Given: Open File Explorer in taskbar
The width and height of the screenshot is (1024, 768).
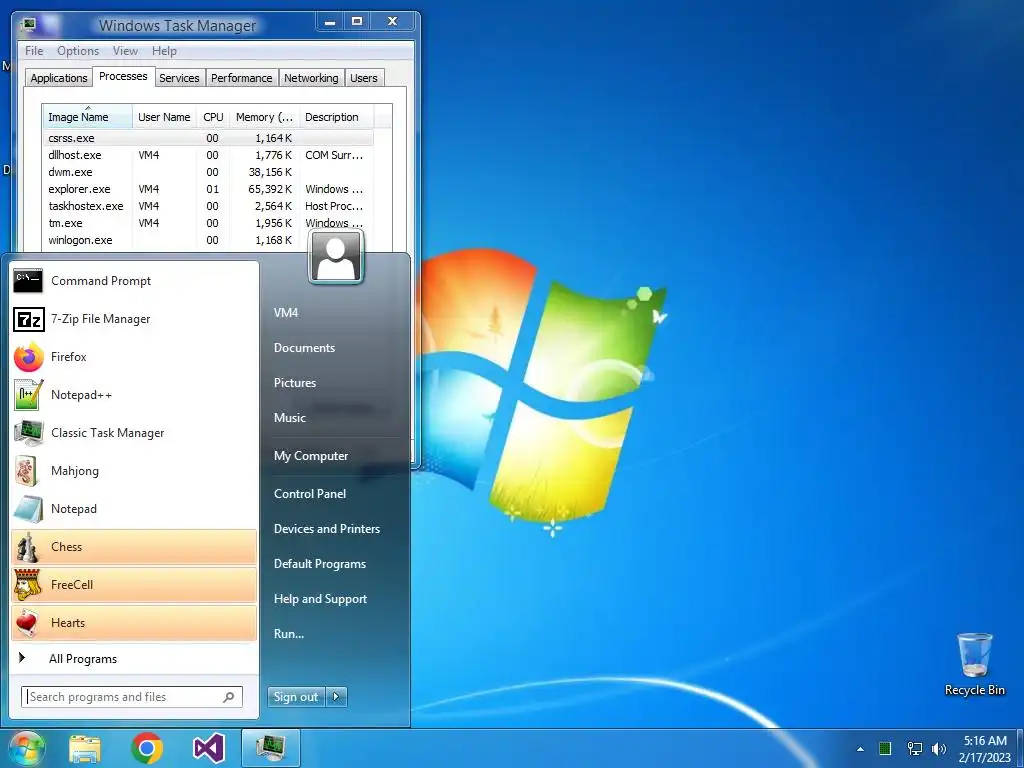Looking at the screenshot, I should tap(85, 748).
